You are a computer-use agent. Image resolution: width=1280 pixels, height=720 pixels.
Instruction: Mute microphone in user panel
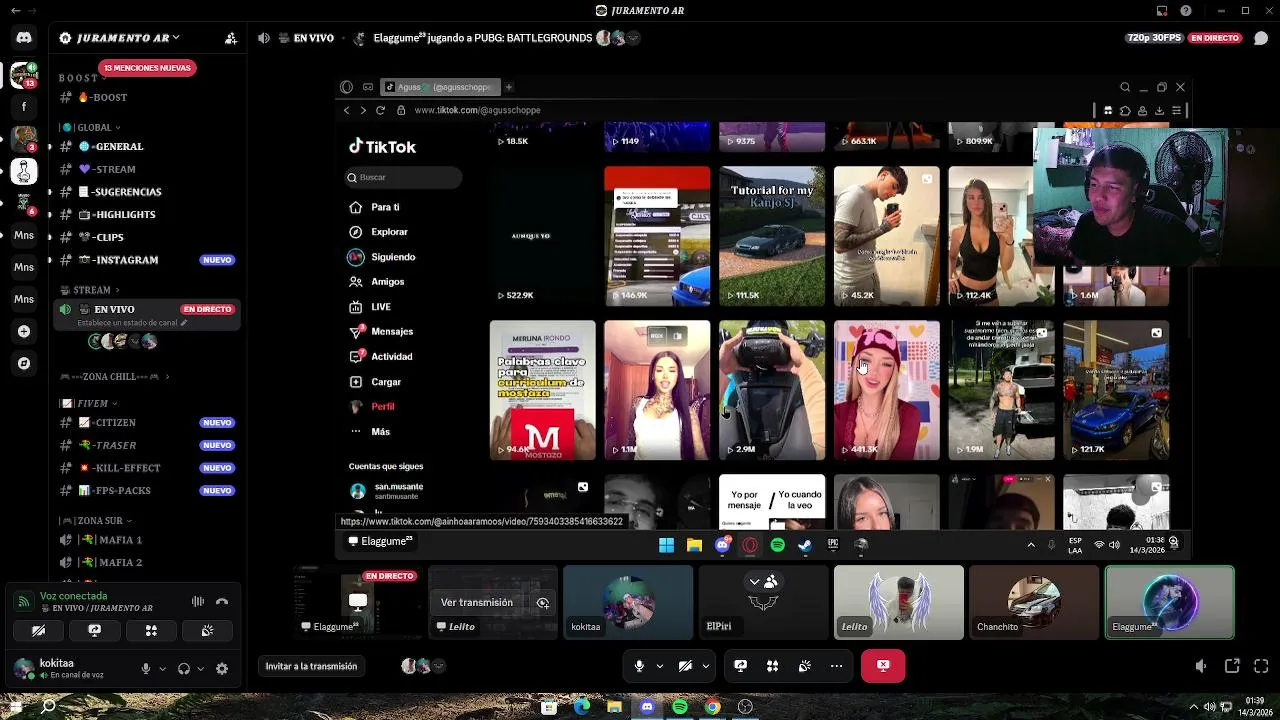click(x=146, y=668)
